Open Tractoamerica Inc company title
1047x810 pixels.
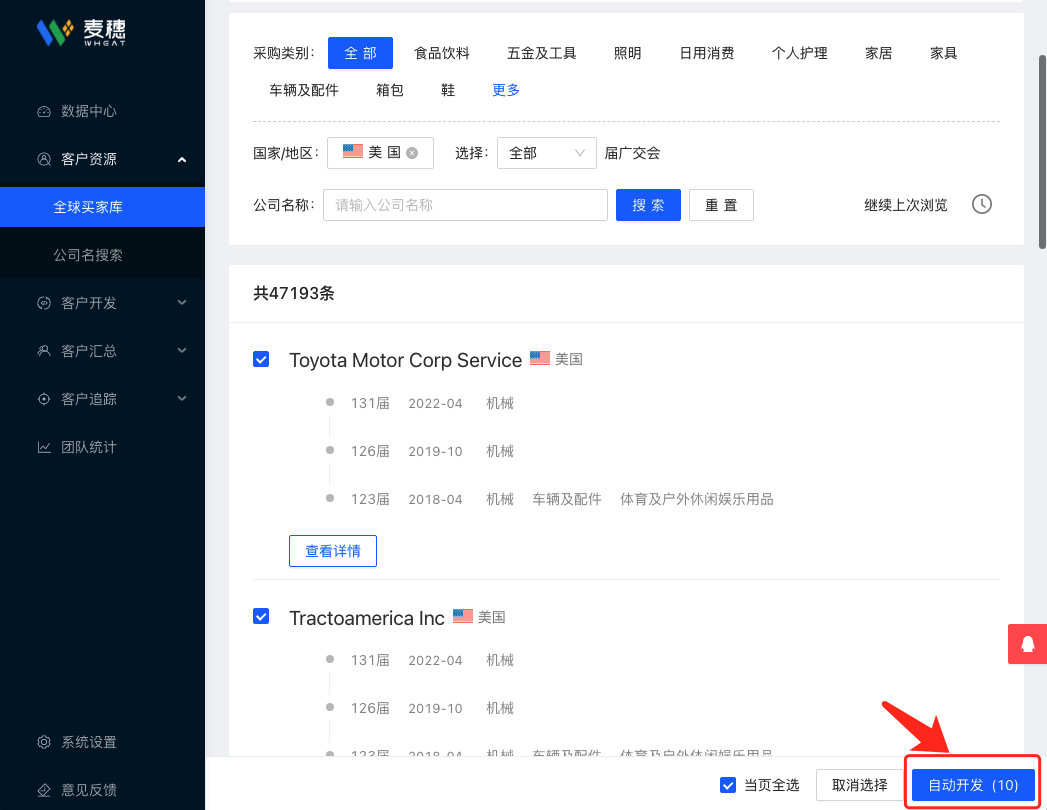click(x=367, y=618)
